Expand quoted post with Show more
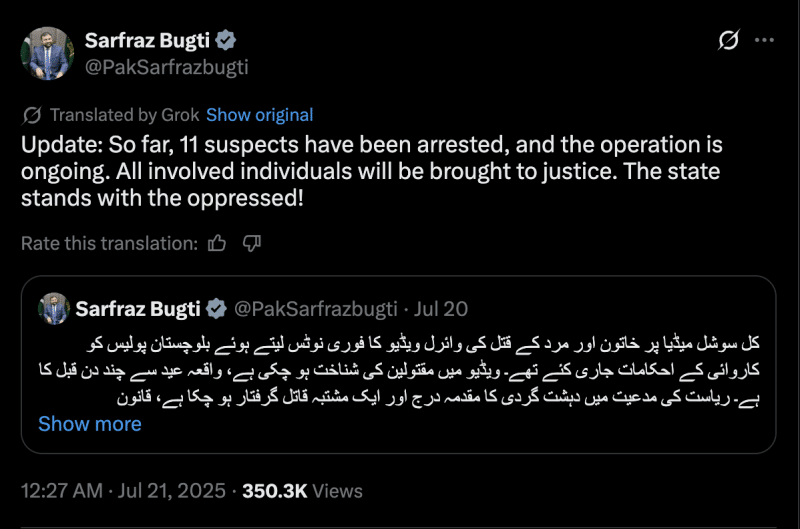 pyautogui.click(x=89, y=423)
